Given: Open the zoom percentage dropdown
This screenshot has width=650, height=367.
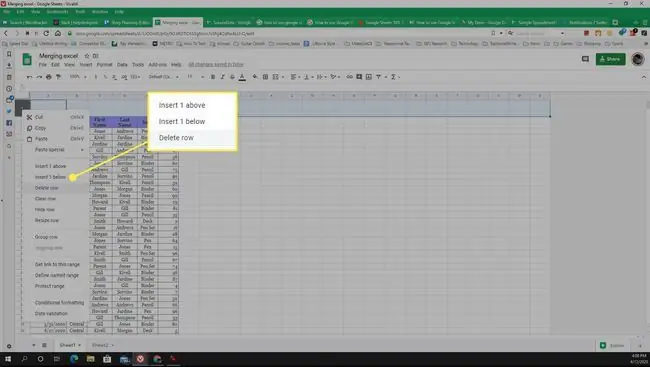Looking at the screenshot, I should pos(78,77).
